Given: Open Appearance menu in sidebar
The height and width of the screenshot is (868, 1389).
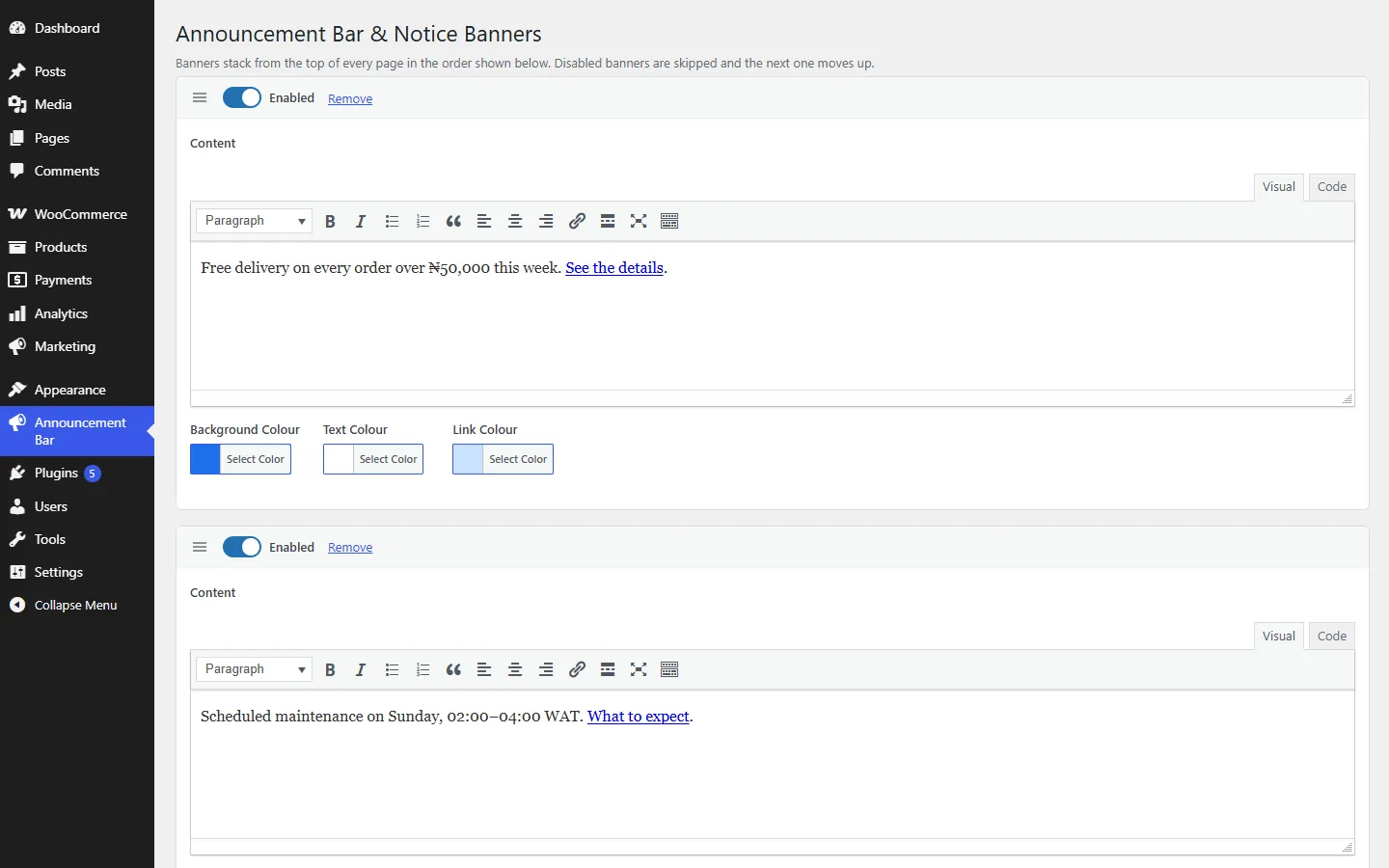Looking at the screenshot, I should 77,390.
